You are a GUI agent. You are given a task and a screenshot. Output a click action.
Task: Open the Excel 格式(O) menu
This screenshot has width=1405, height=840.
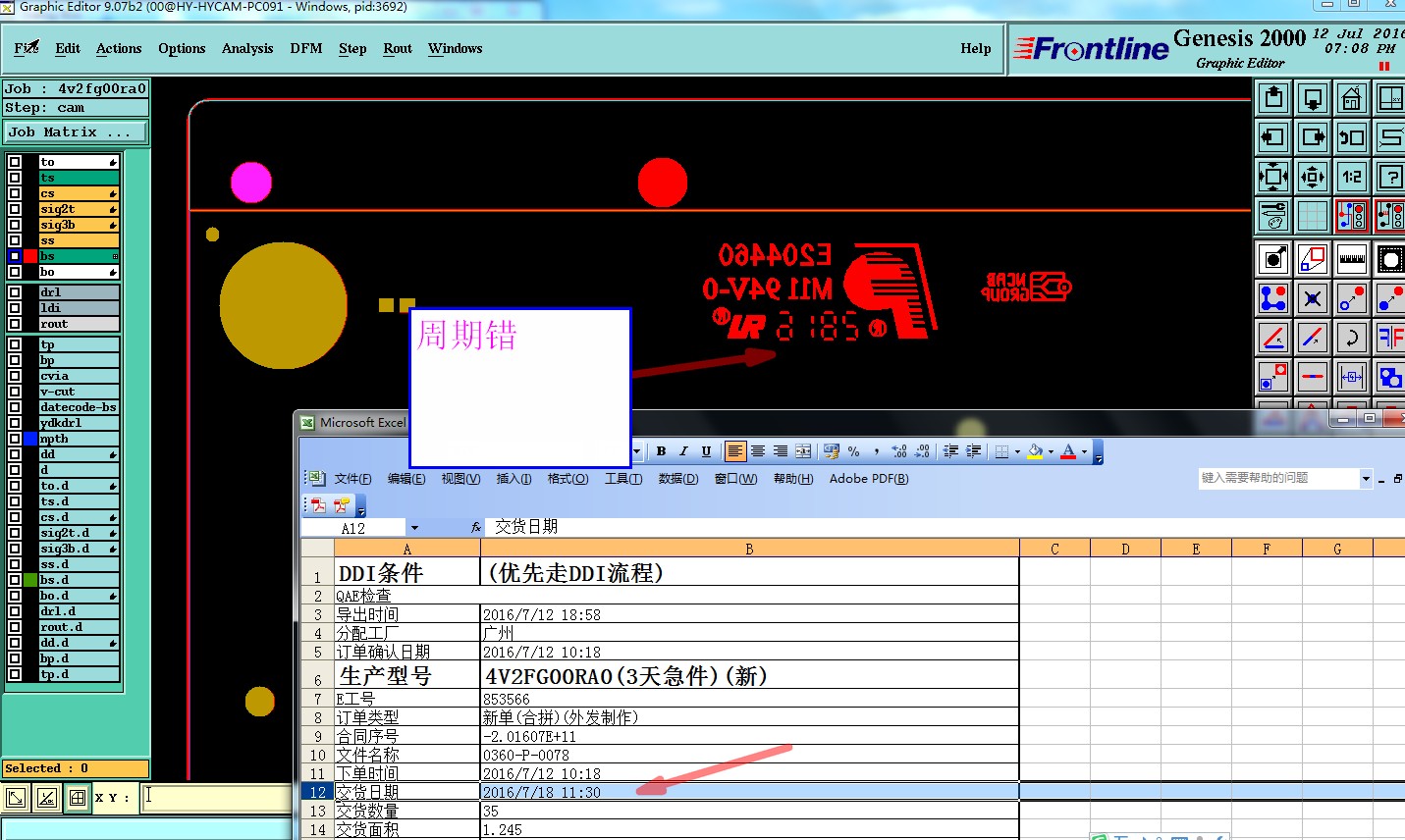tap(567, 479)
